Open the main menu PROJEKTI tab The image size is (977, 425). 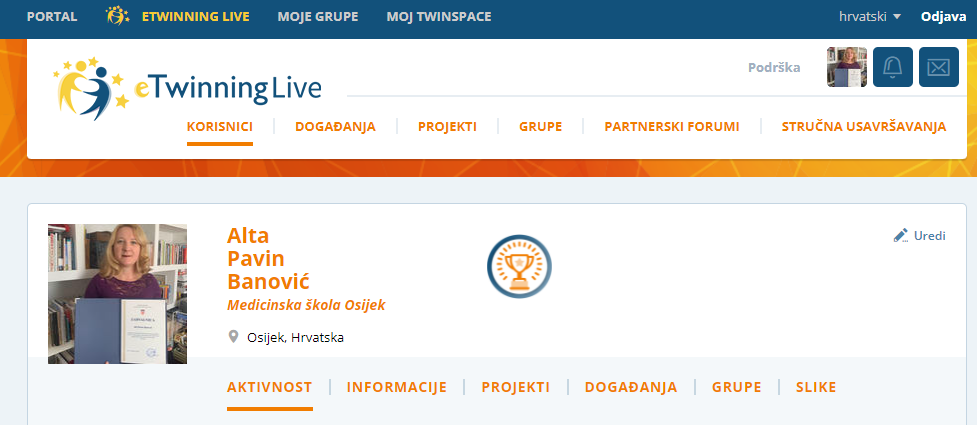coord(447,127)
